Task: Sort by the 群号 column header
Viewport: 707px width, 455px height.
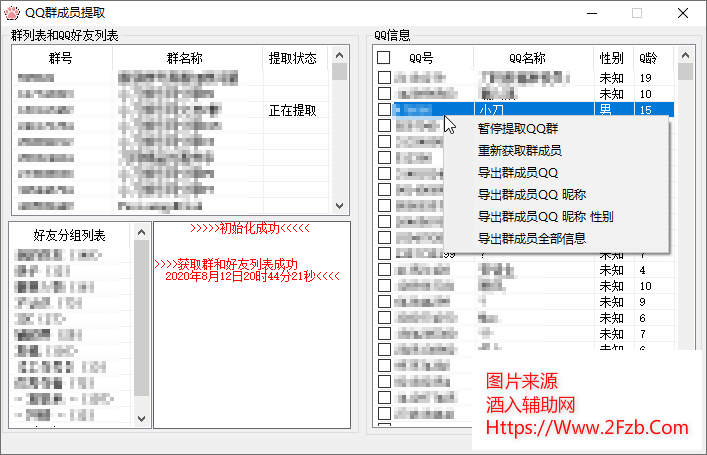Action: tap(62, 58)
